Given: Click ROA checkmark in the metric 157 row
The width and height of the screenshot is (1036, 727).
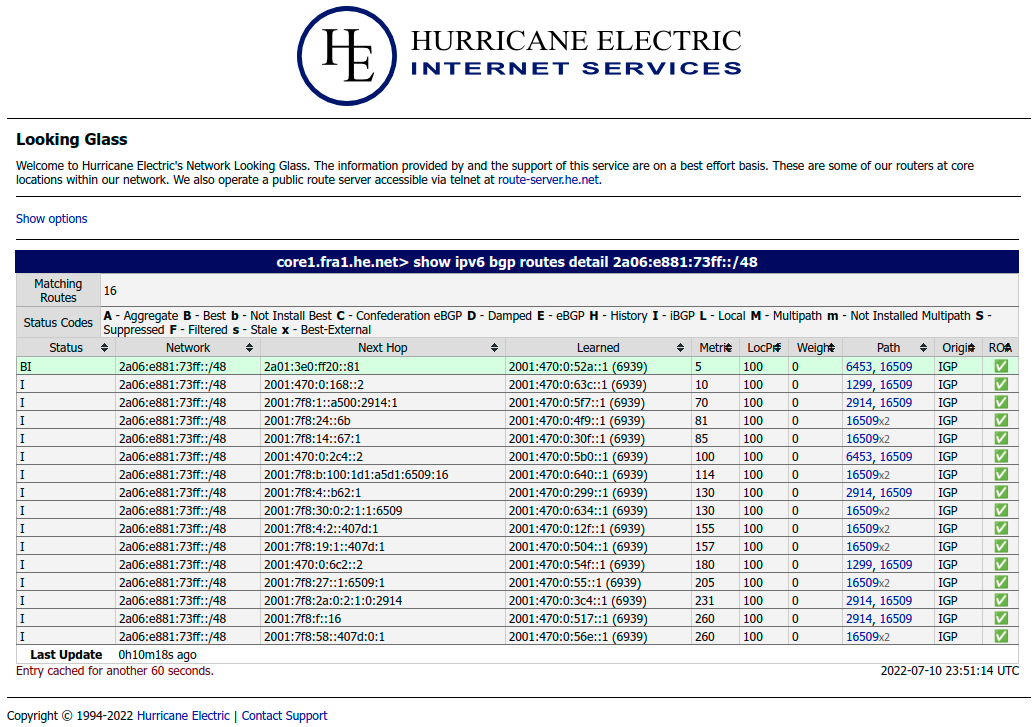Looking at the screenshot, I should click(x=1001, y=546).
